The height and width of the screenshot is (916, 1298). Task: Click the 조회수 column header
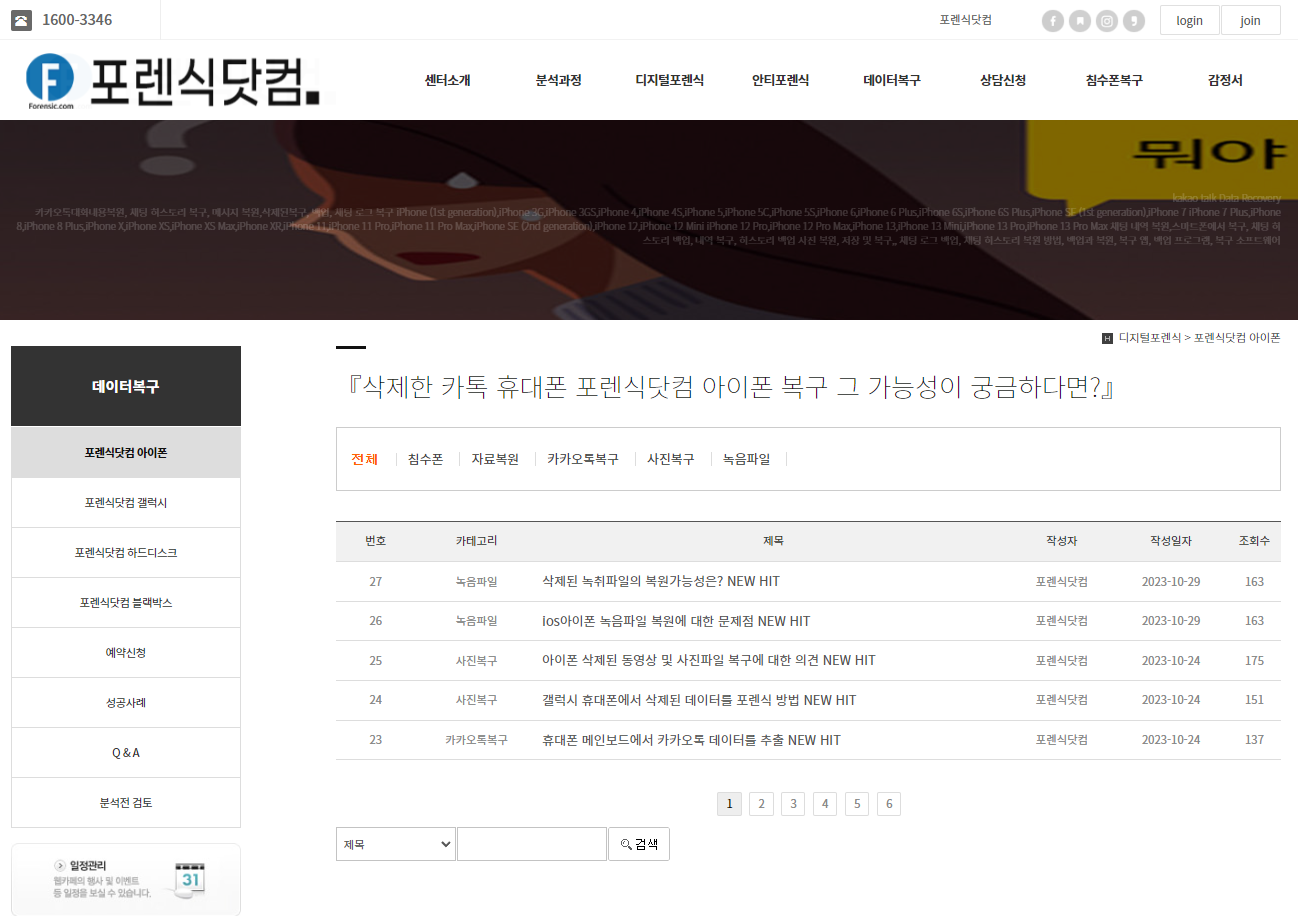[x=1254, y=541]
